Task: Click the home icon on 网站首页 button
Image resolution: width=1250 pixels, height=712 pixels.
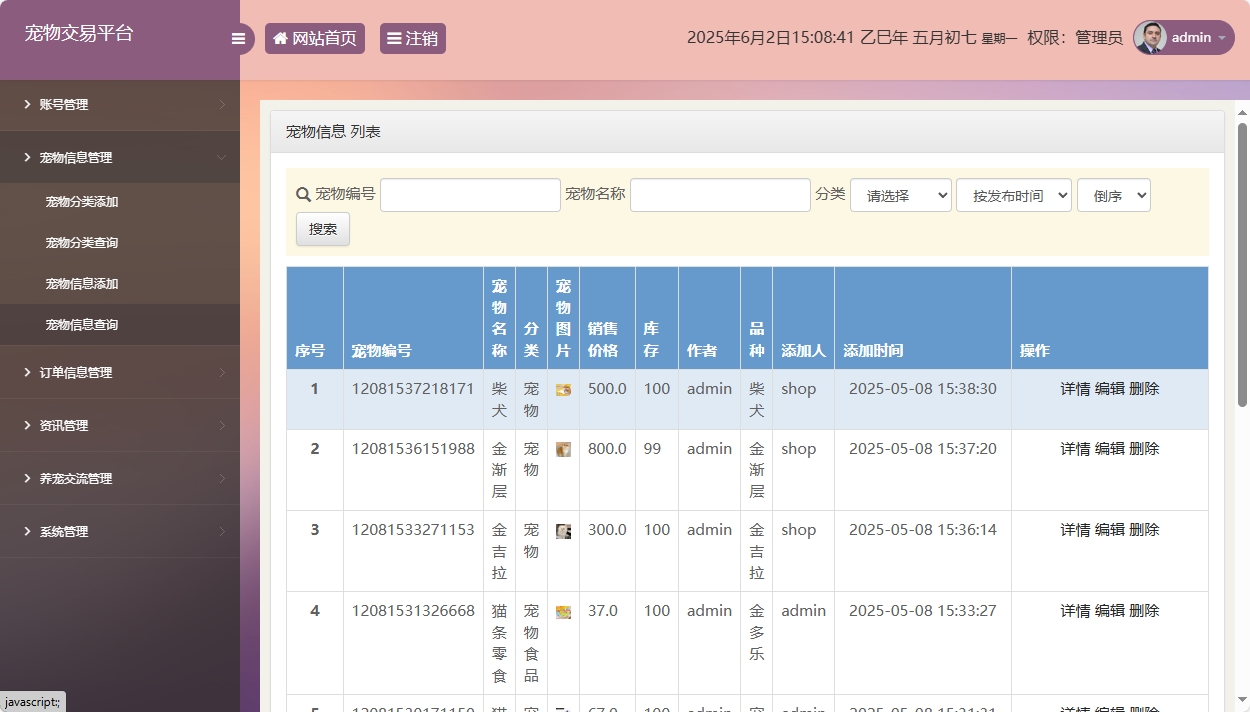Action: (279, 38)
